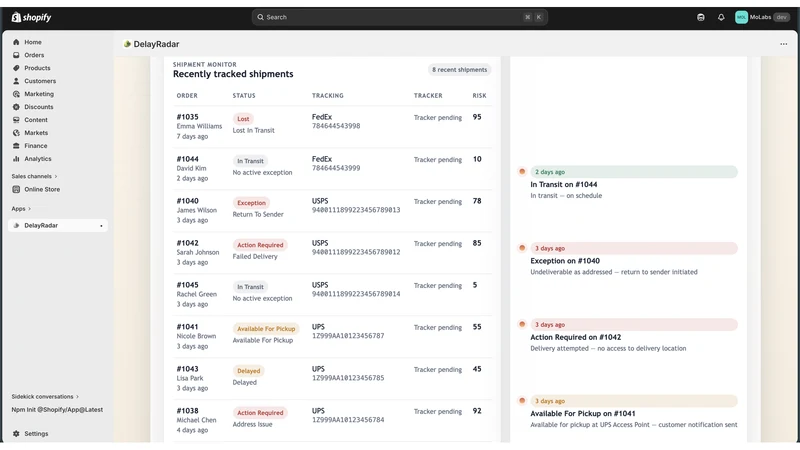This screenshot has height=450, width=800.
Task: Click the Content icon in sidebar
Action: (16, 120)
